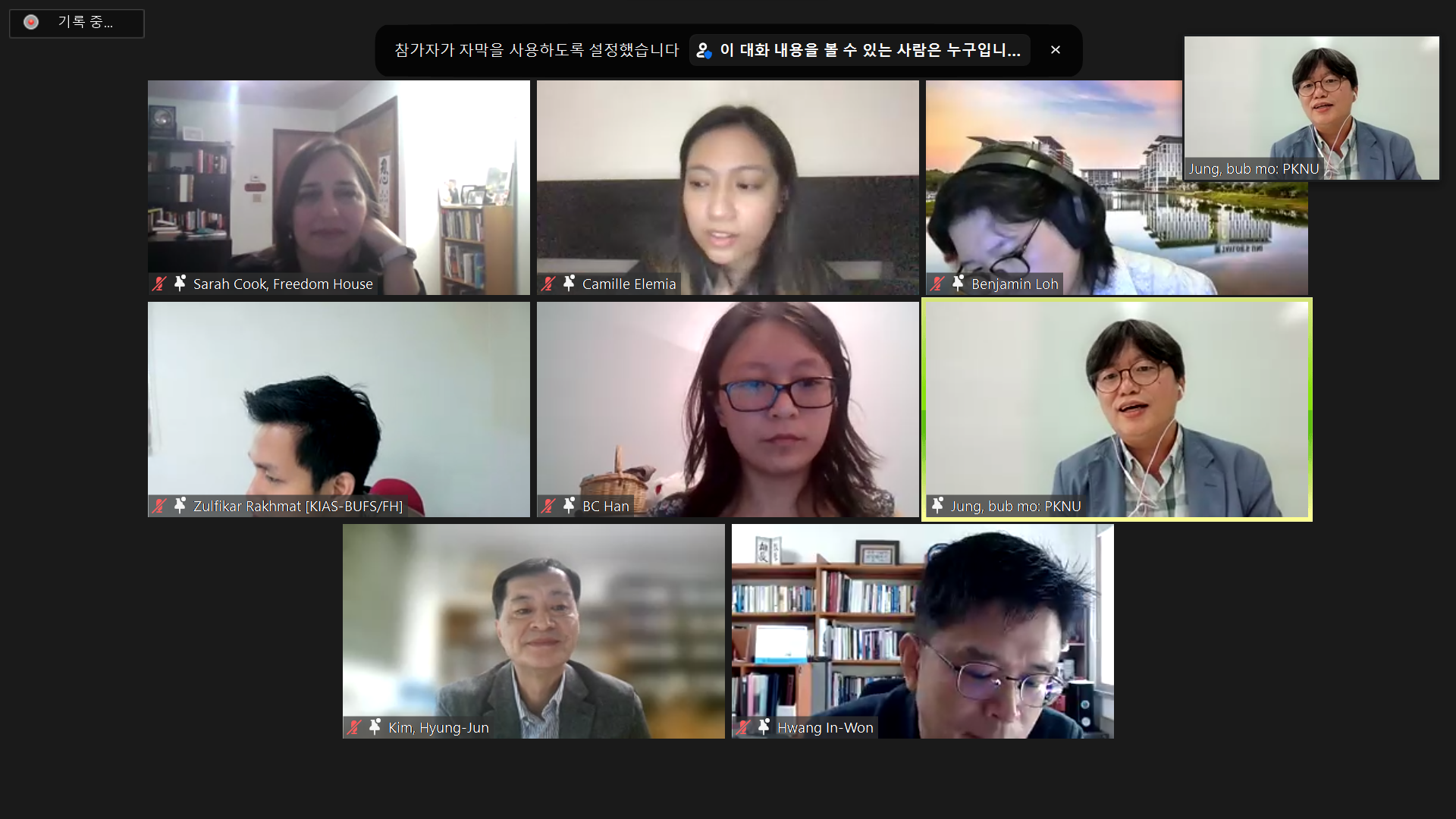Select Sarah Cook, Freedom House video tile

pos(339,187)
